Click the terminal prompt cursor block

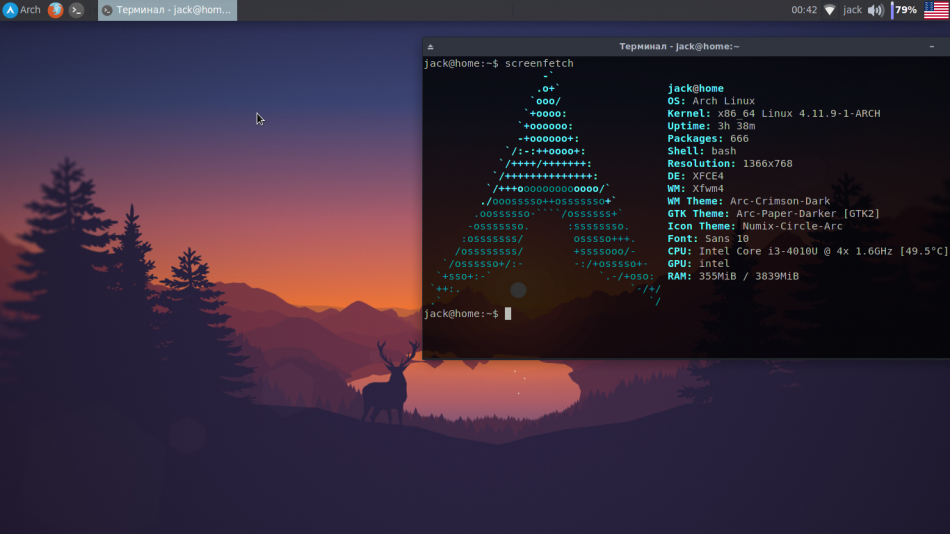click(x=508, y=313)
